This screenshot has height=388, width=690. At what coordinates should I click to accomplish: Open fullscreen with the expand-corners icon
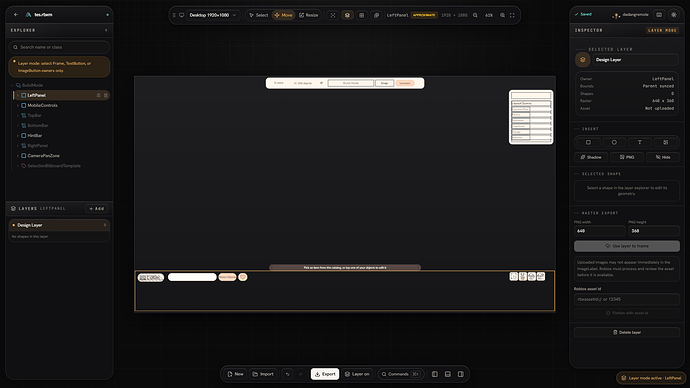tap(512, 15)
